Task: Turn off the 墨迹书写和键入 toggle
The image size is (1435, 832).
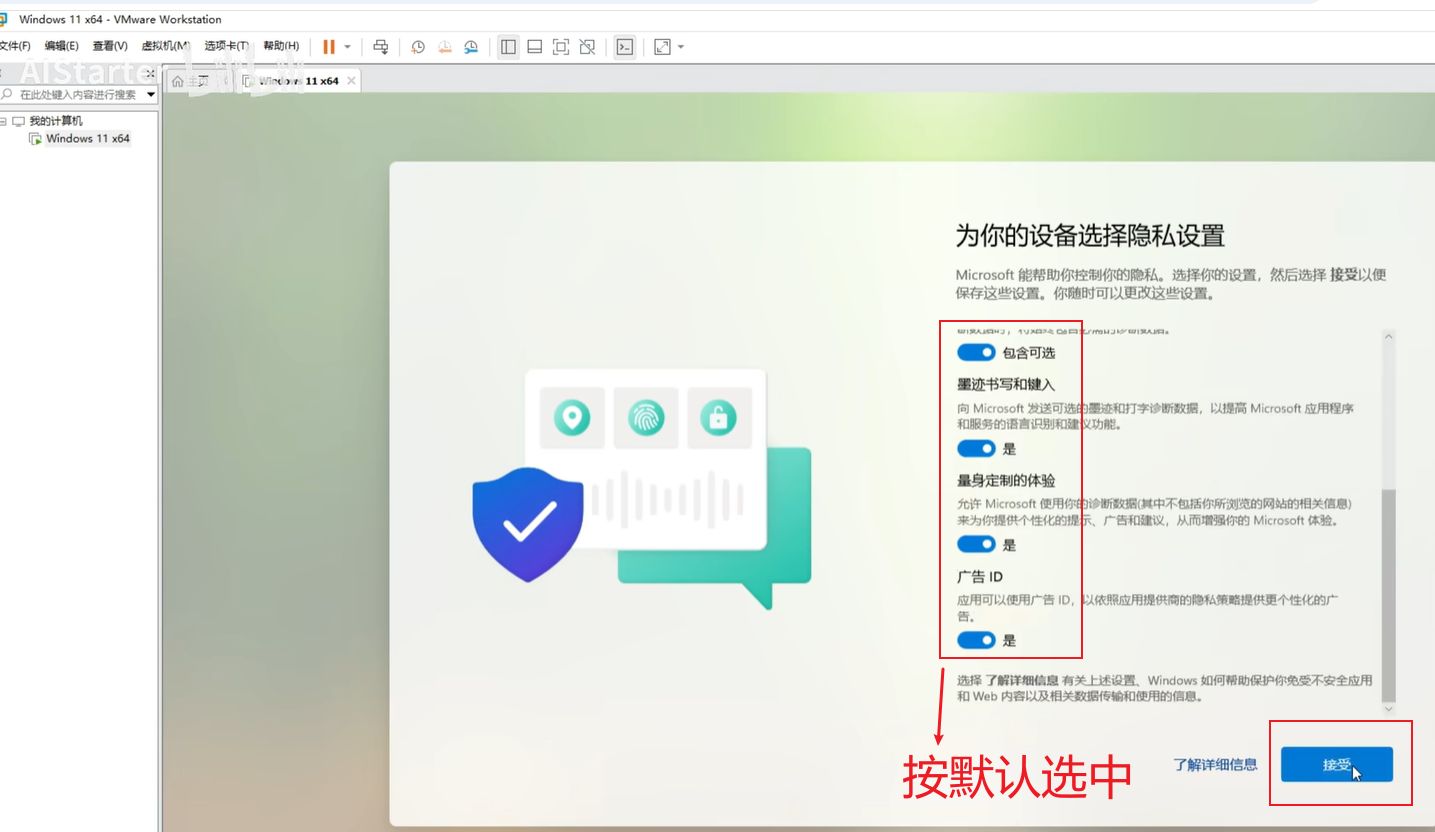Action: [x=976, y=449]
